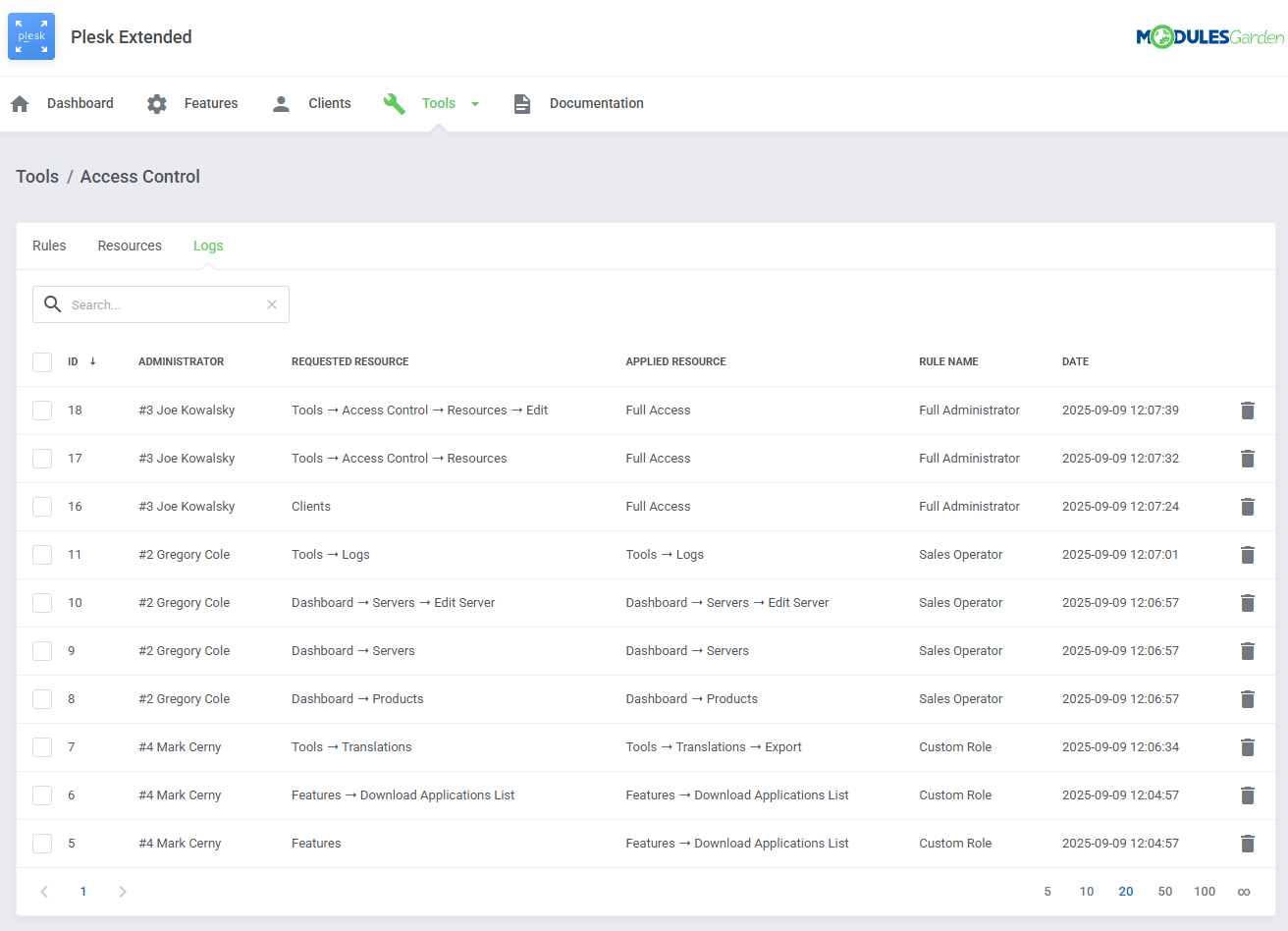Screen dimensions: 1288x931
Task: Toggle the ID column sort arrow
Action: (x=93, y=361)
